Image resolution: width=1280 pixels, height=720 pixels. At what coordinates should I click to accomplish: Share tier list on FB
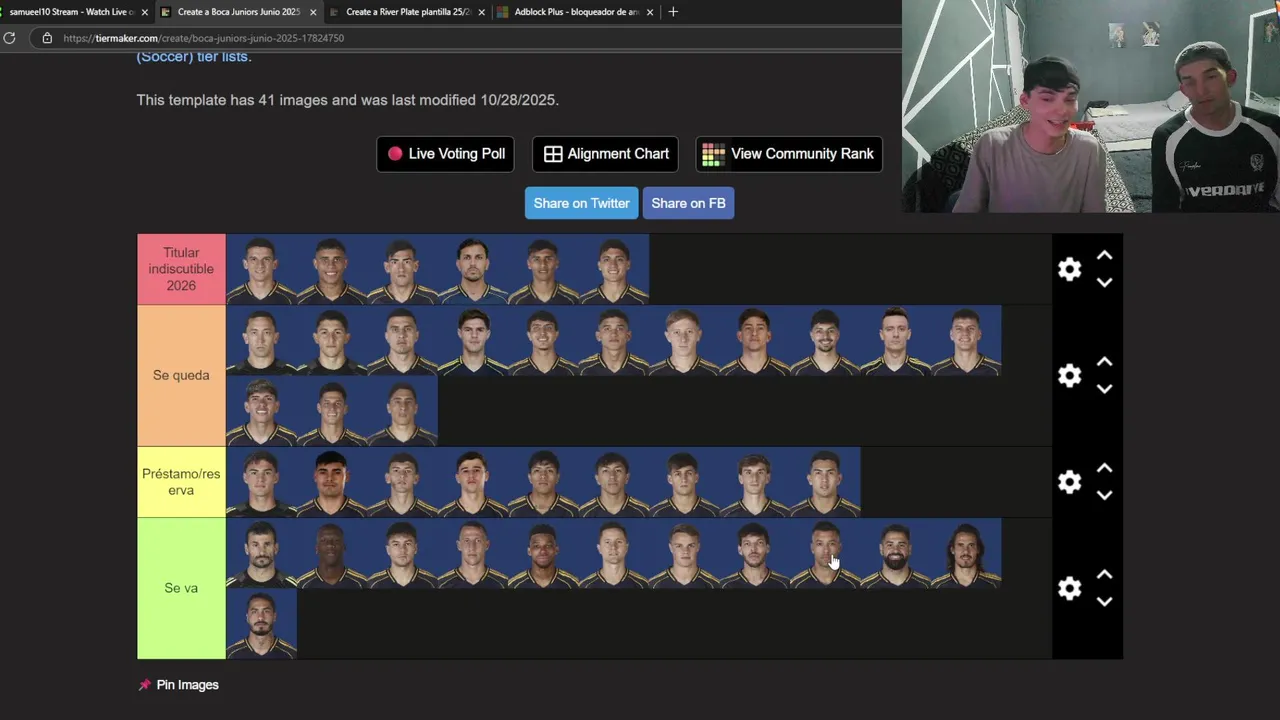[688, 203]
